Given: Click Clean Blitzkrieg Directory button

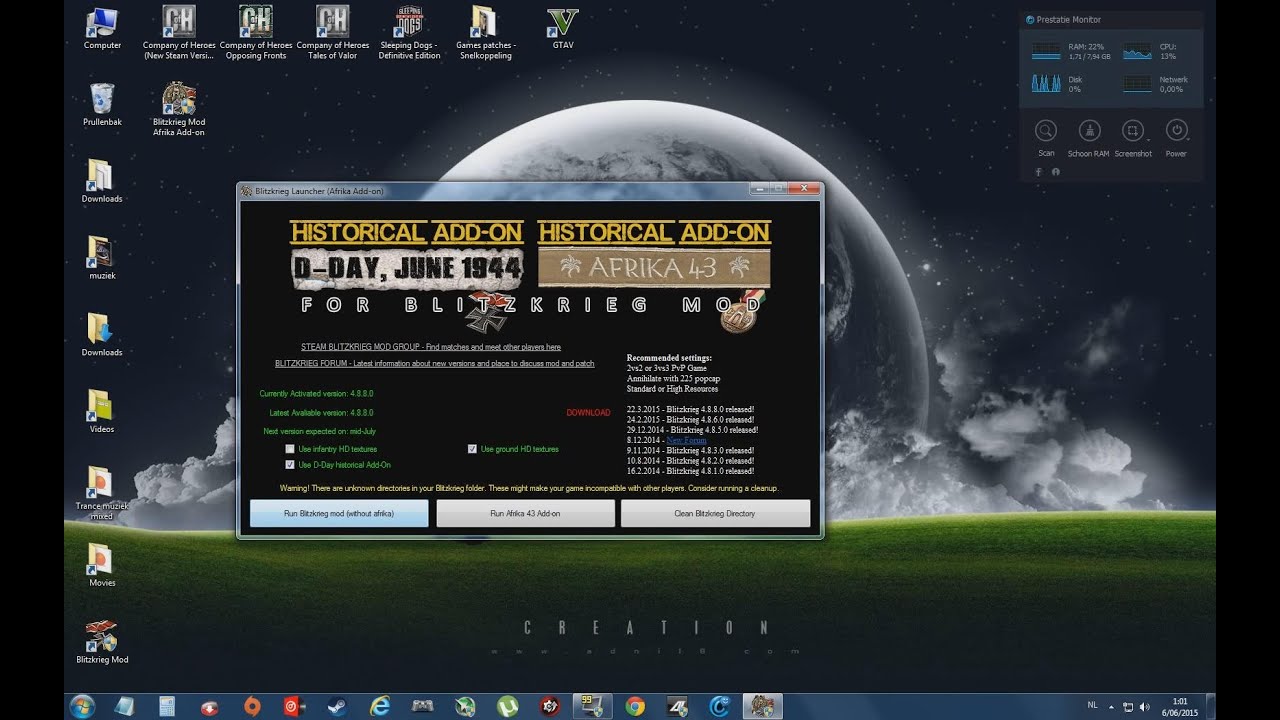Looking at the screenshot, I should [x=715, y=513].
